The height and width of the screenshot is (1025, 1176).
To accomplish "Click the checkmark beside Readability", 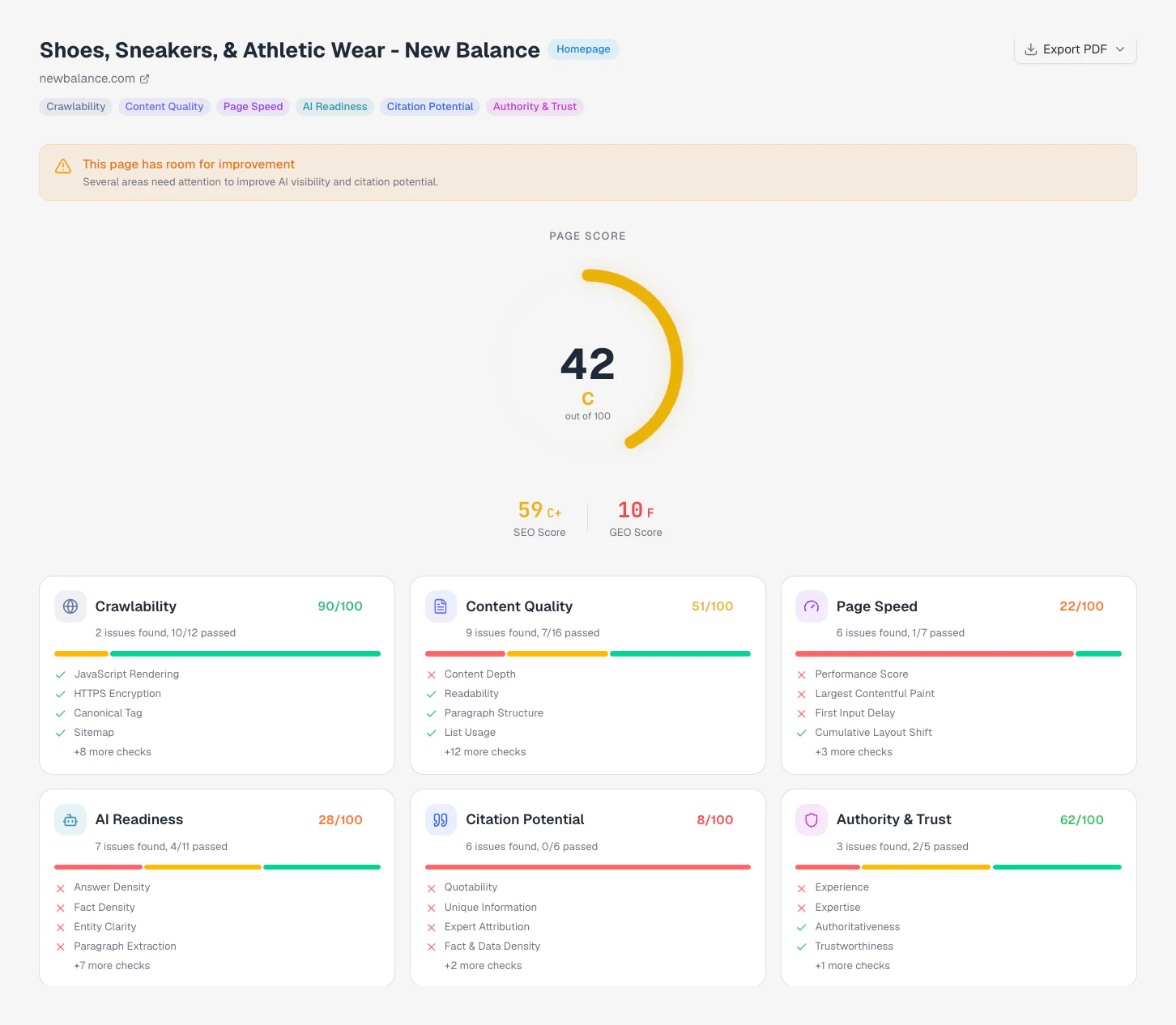I will point(431,694).
